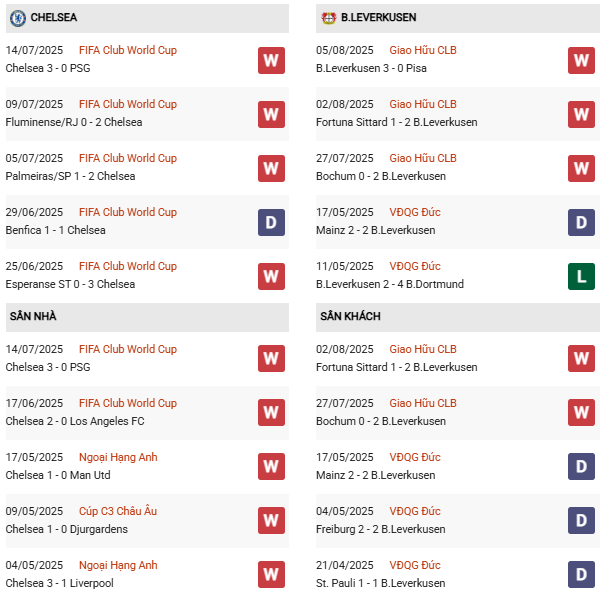Click the W badge for Chelsea 3-0 PSG
The image size is (600, 595).
pos(271,60)
